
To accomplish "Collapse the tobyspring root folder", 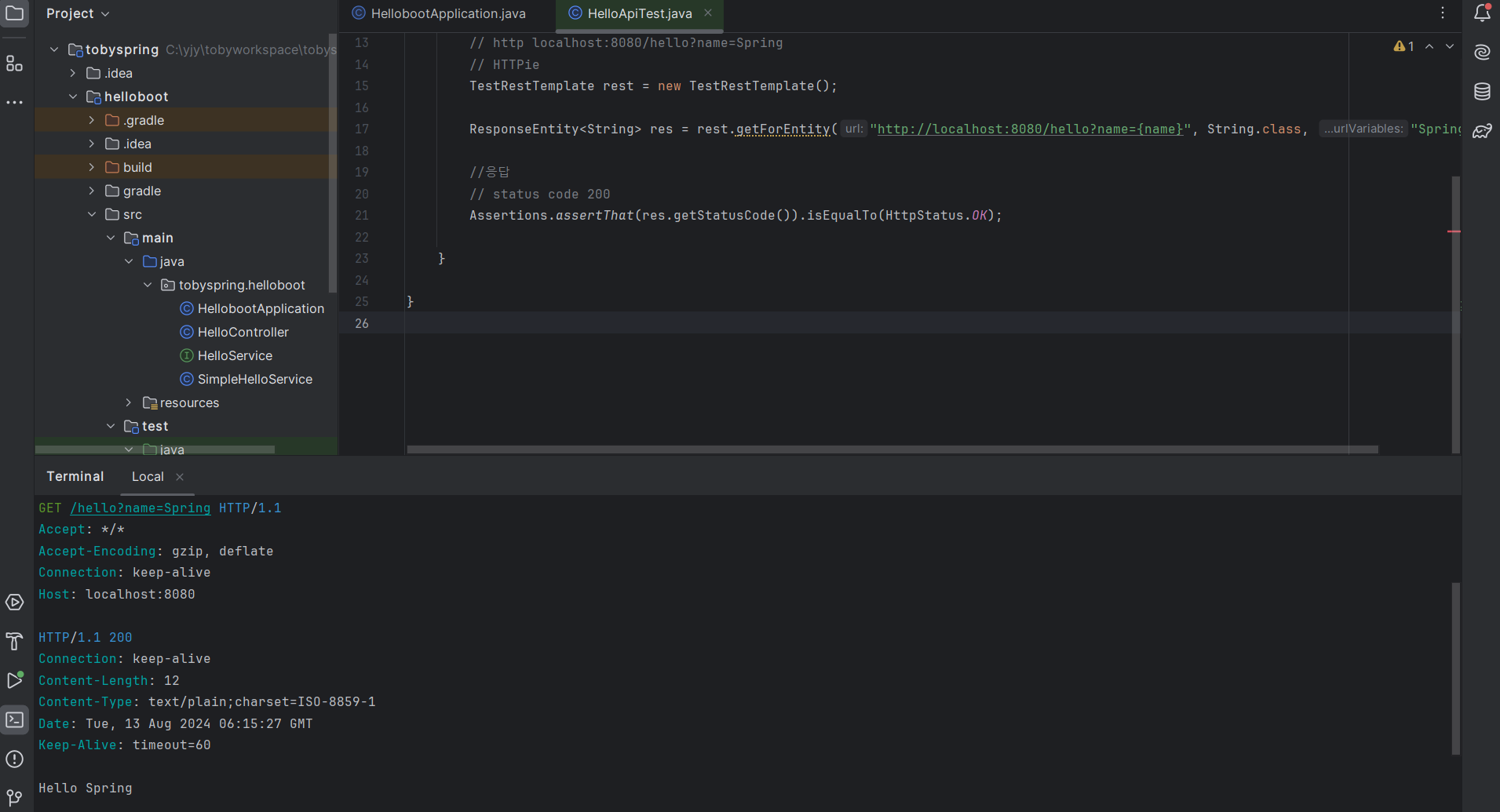I will click(54, 49).
